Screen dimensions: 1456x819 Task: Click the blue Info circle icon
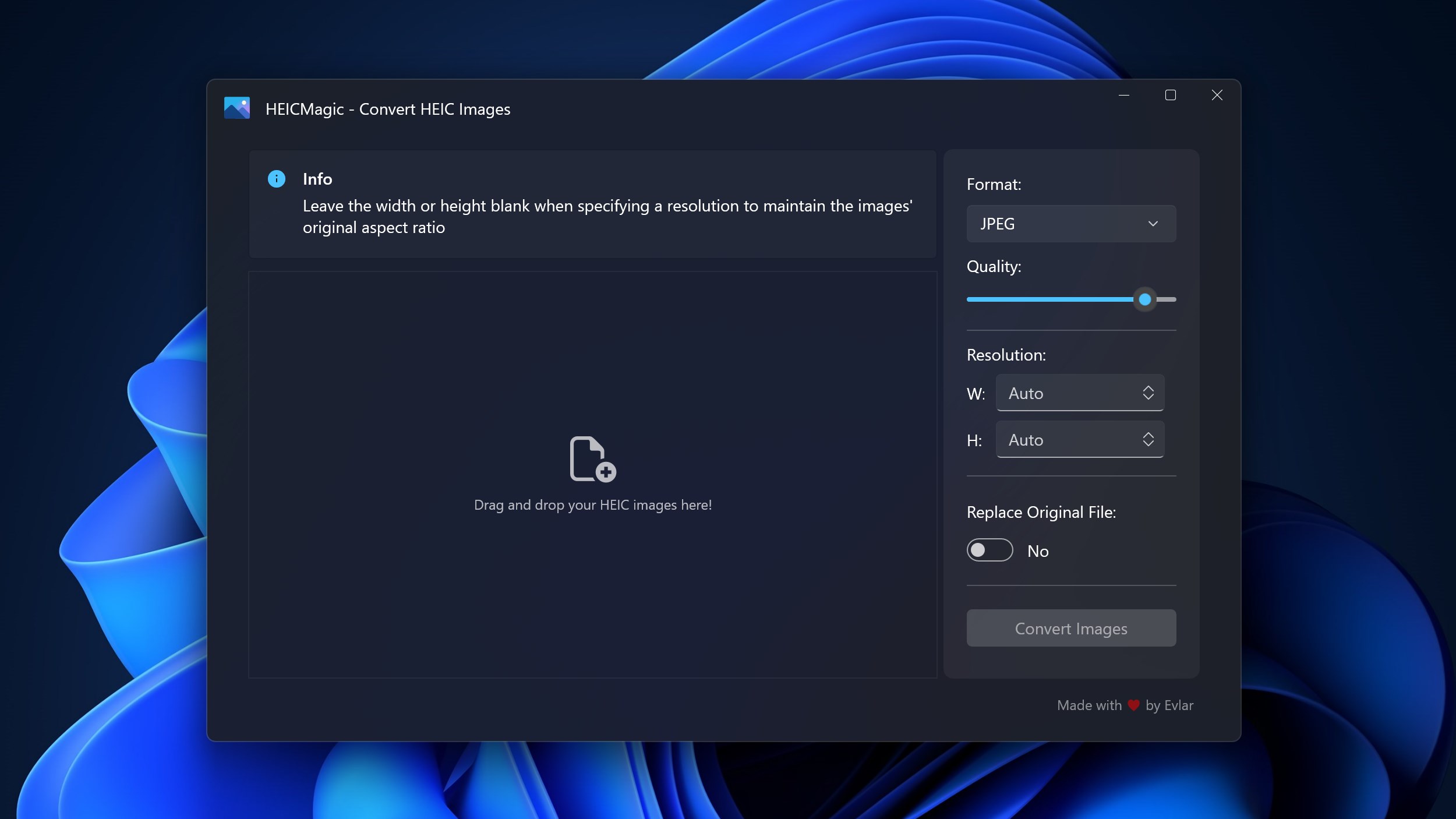276,179
